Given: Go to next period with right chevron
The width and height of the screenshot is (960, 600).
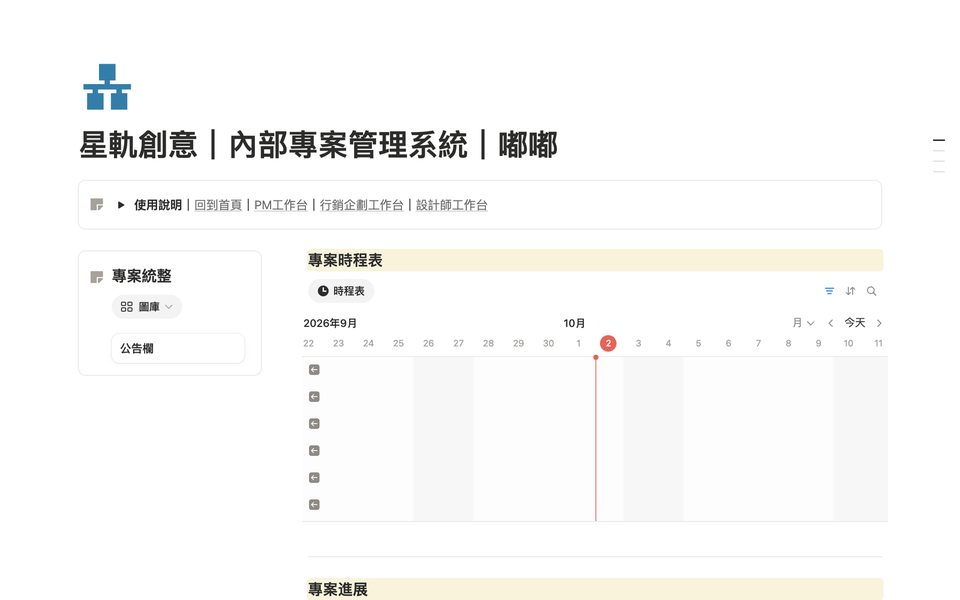Looking at the screenshot, I should click(879, 323).
